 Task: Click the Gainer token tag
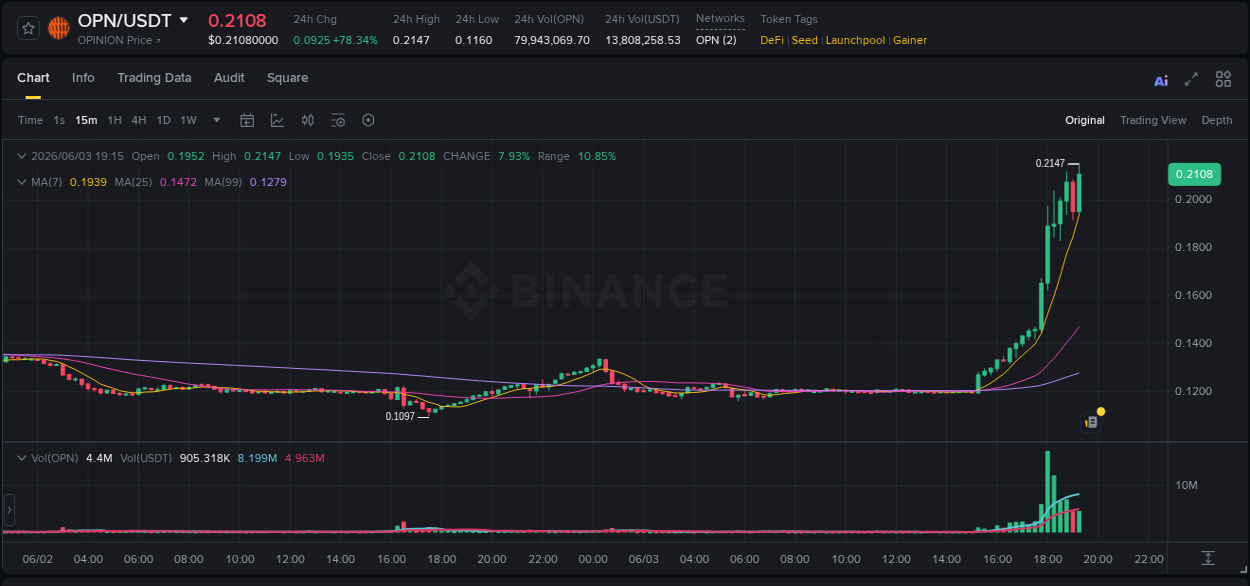pos(910,40)
